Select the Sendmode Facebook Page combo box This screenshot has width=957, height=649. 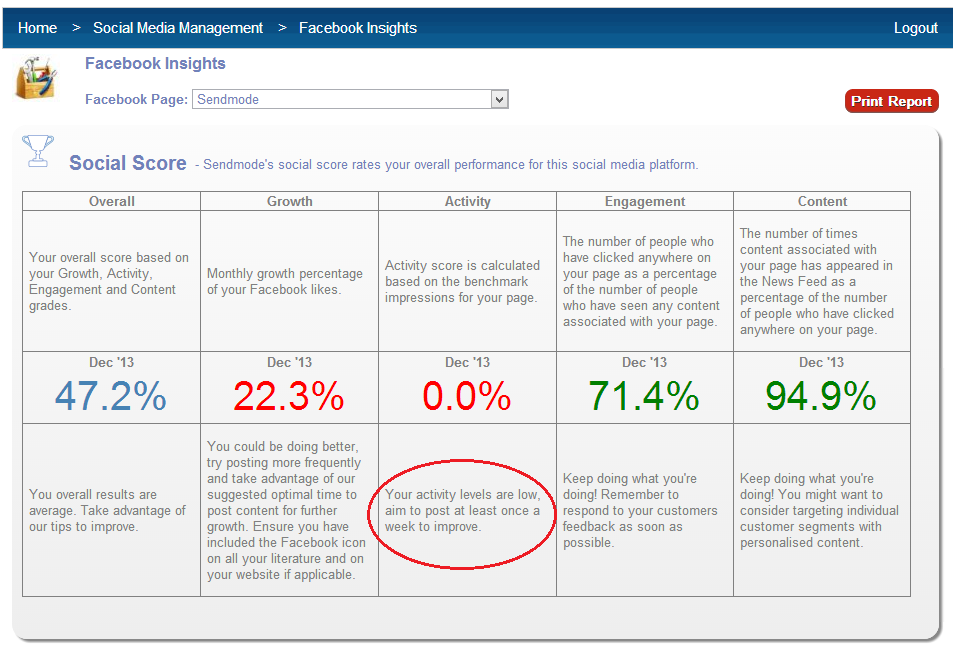(x=341, y=99)
